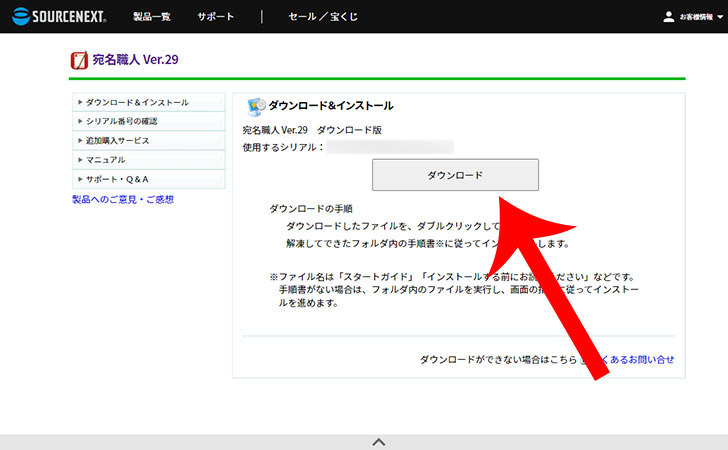Click the 宛名職人 Ver.29 ダウンロード版 text
Image resolution: width=728 pixels, height=450 pixels.
click(312, 130)
